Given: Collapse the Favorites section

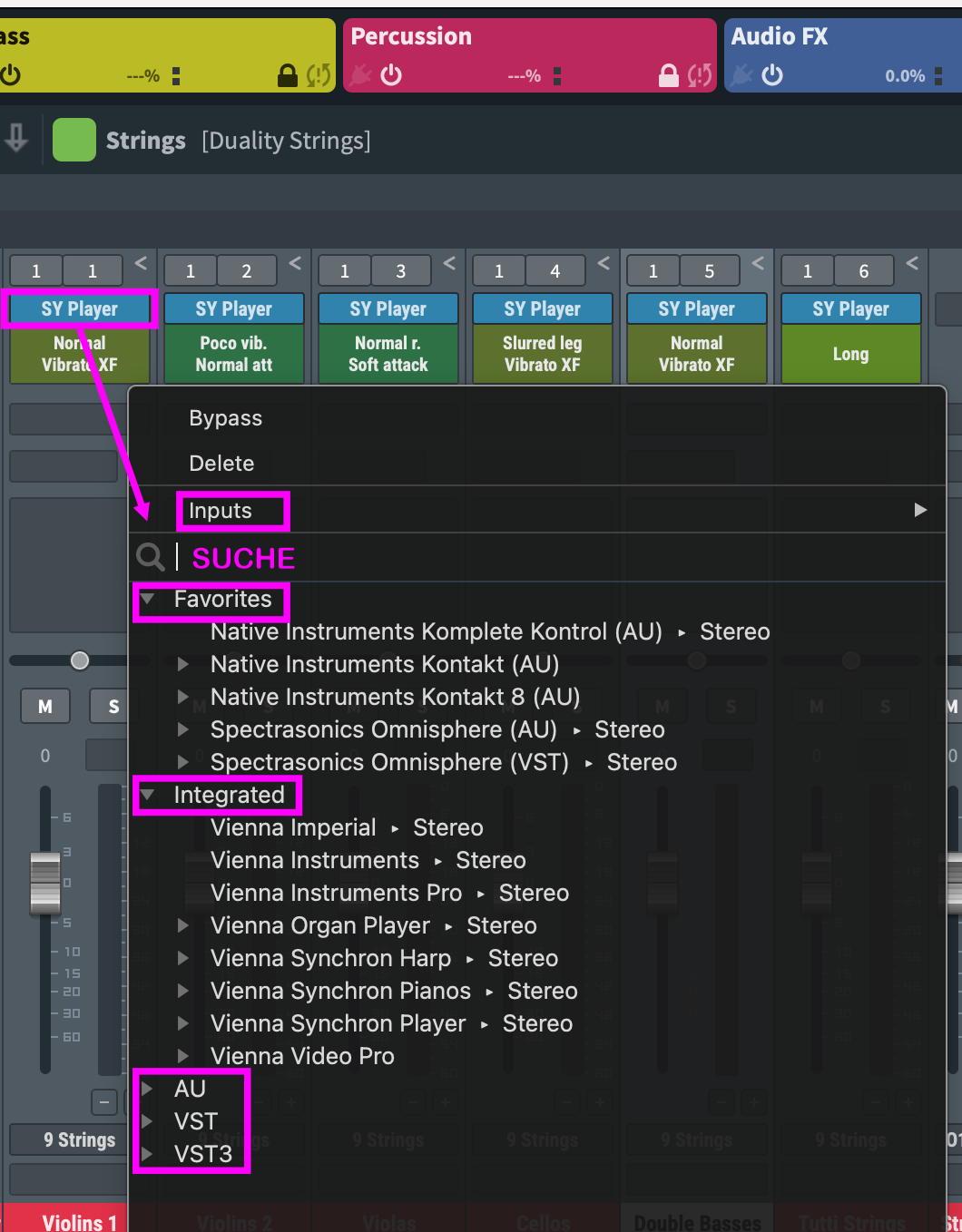Looking at the screenshot, I should point(148,599).
